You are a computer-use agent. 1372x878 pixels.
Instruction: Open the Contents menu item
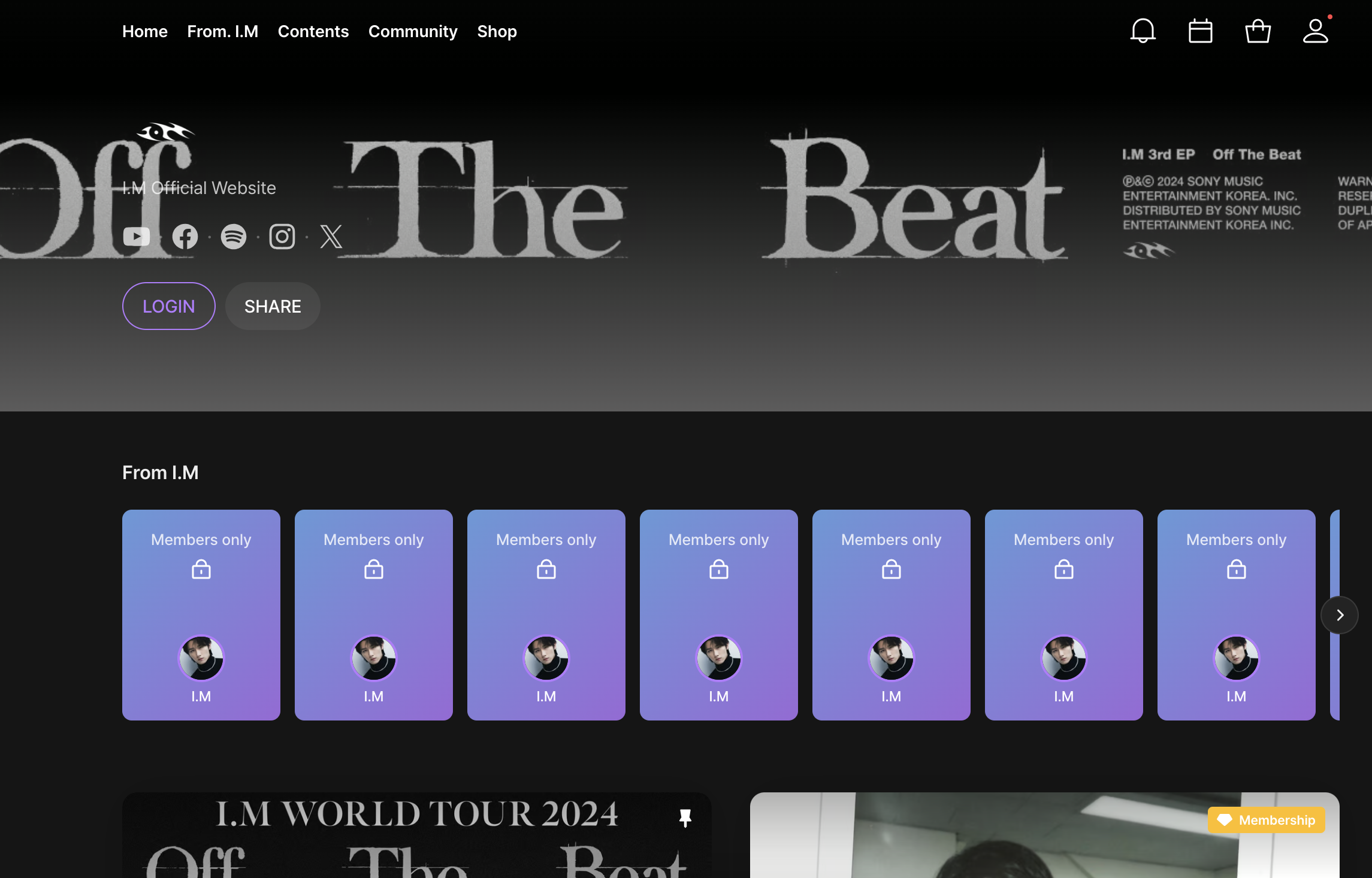click(313, 31)
